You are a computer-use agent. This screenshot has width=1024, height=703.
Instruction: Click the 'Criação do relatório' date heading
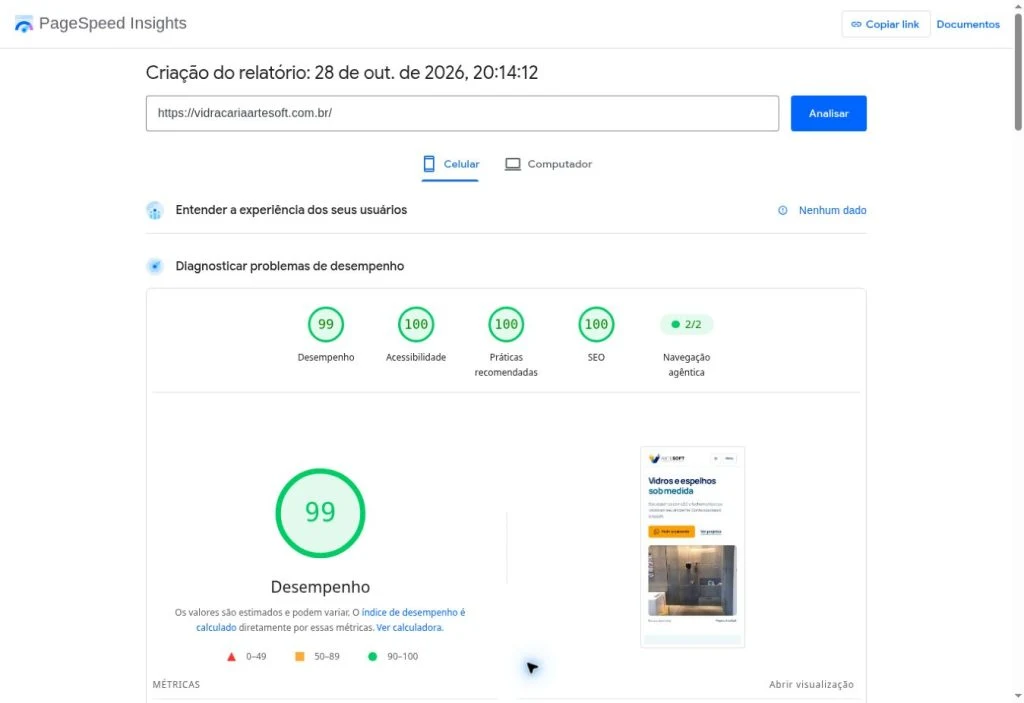pyautogui.click(x=342, y=73)
